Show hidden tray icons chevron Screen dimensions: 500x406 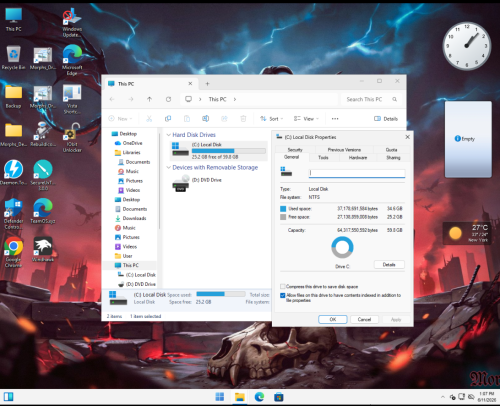(x=443, y=397)
